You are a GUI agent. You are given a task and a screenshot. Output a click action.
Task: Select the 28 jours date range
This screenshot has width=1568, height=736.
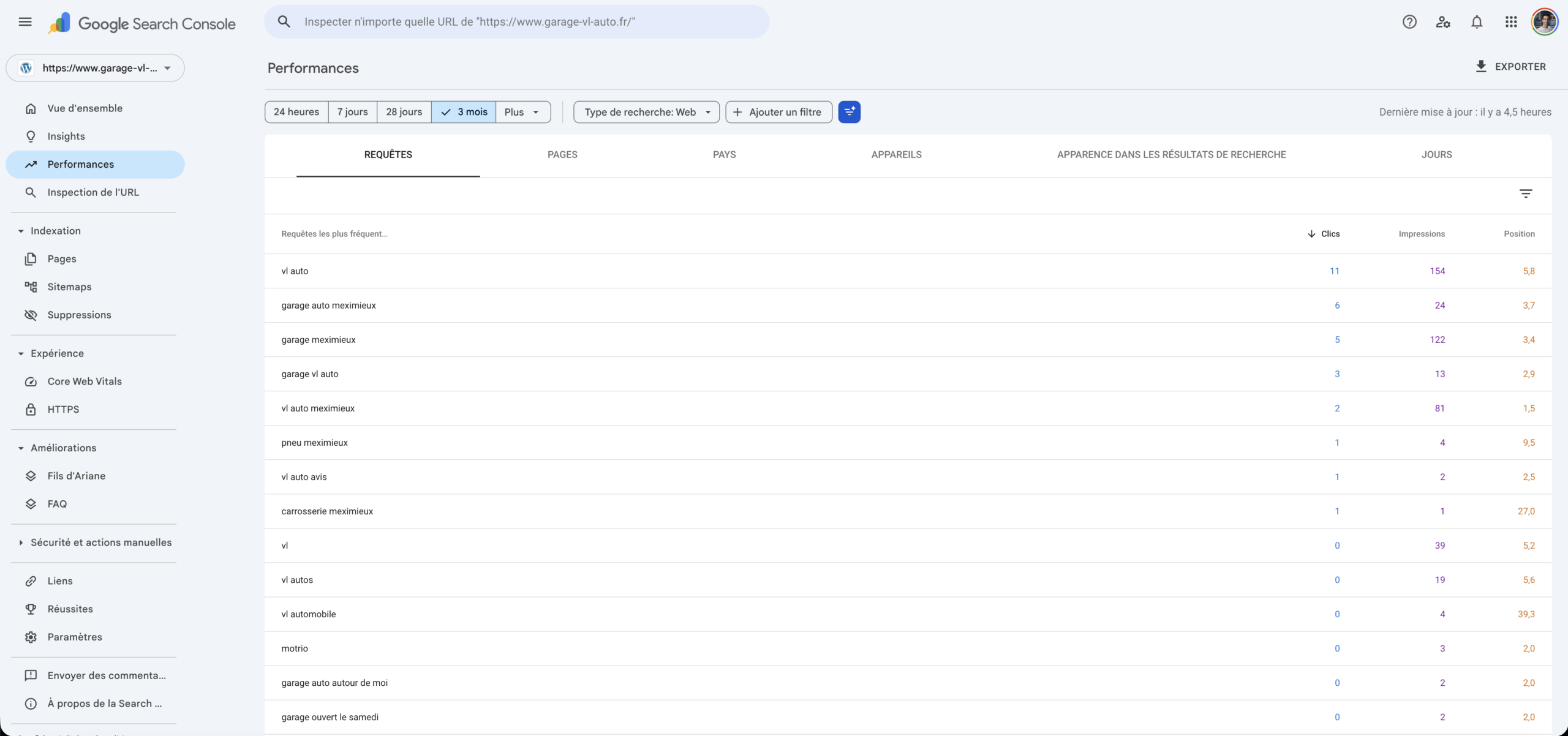click(404, 112)
